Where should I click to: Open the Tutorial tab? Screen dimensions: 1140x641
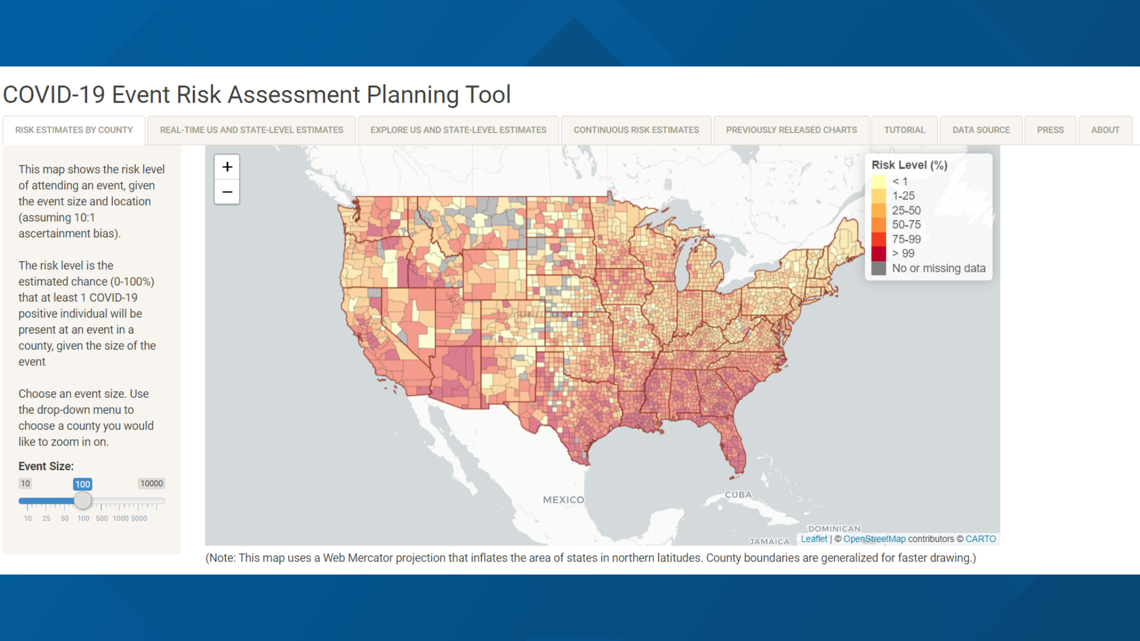point(904,130)
